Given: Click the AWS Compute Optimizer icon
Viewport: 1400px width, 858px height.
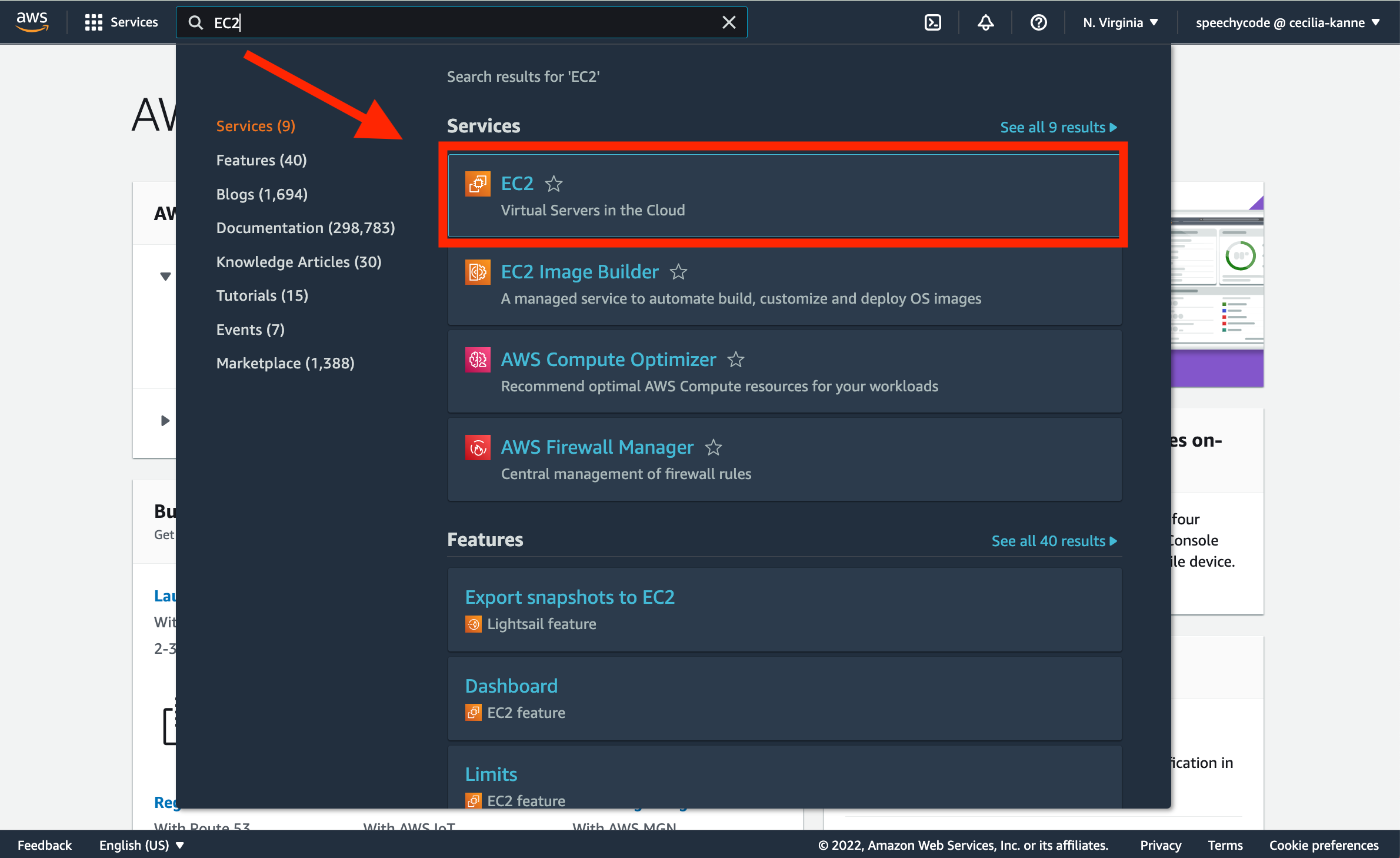Looking at the screenshot, I should pos(478,360).
